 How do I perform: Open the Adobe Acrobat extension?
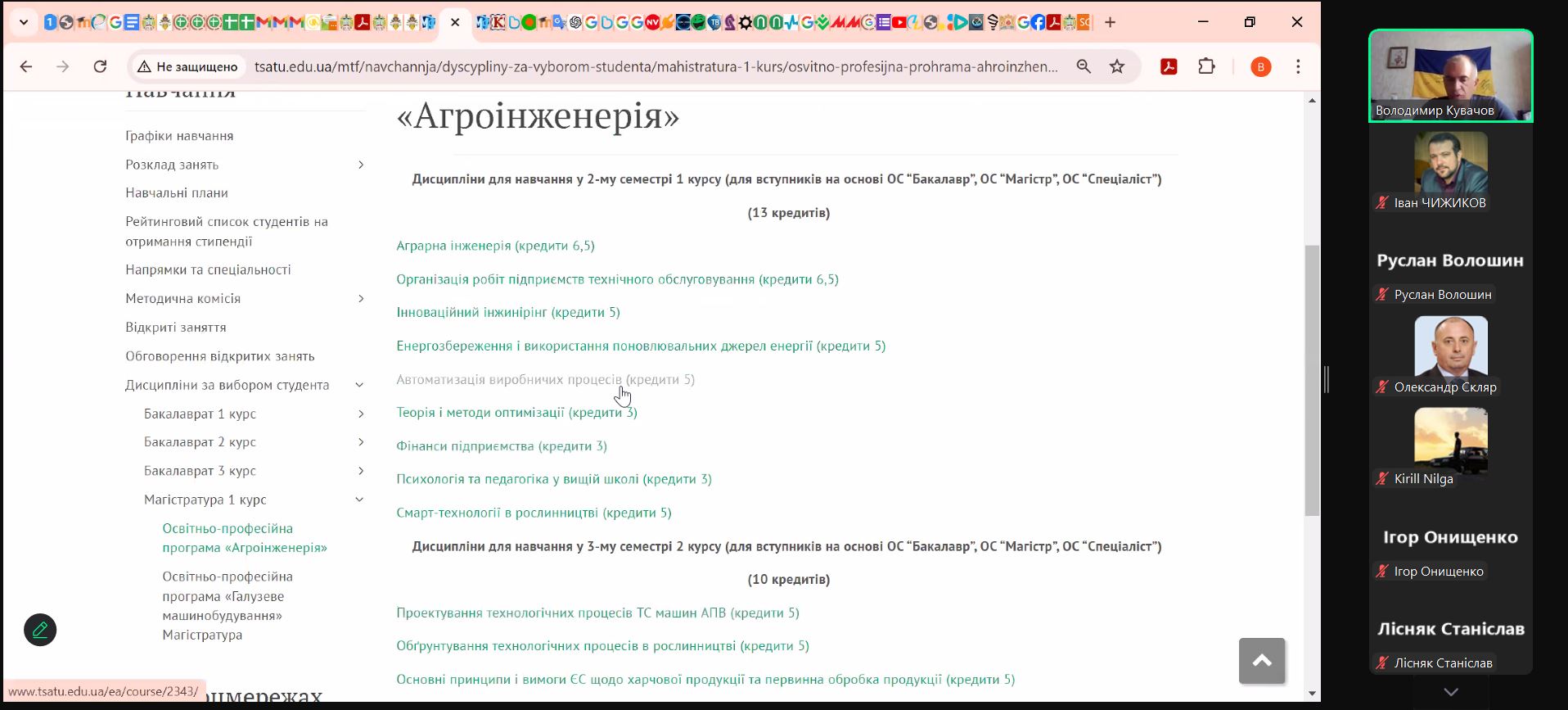click(x=1169, y=66)
